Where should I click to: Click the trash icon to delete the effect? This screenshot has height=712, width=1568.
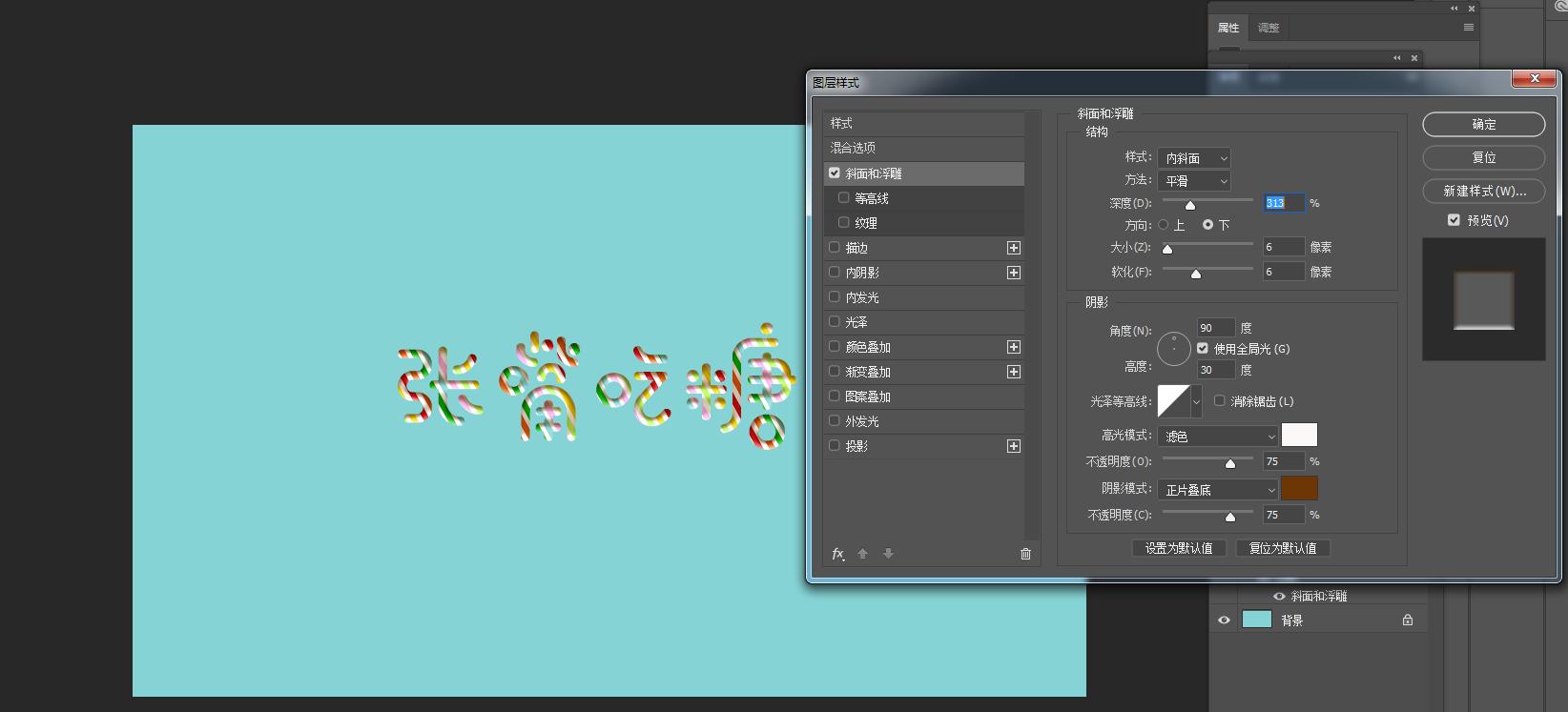click(1025, 554)
